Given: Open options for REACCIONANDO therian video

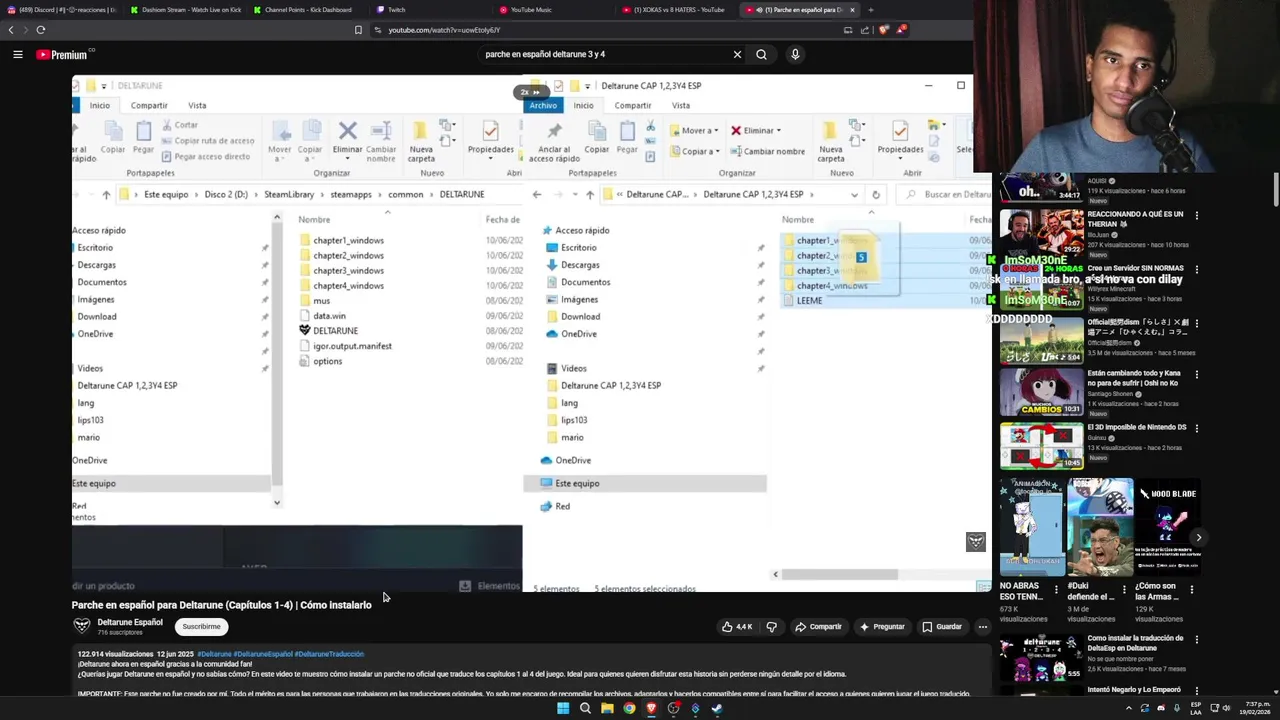Looking at the screenshot, I should click(x=1196, y=215).
